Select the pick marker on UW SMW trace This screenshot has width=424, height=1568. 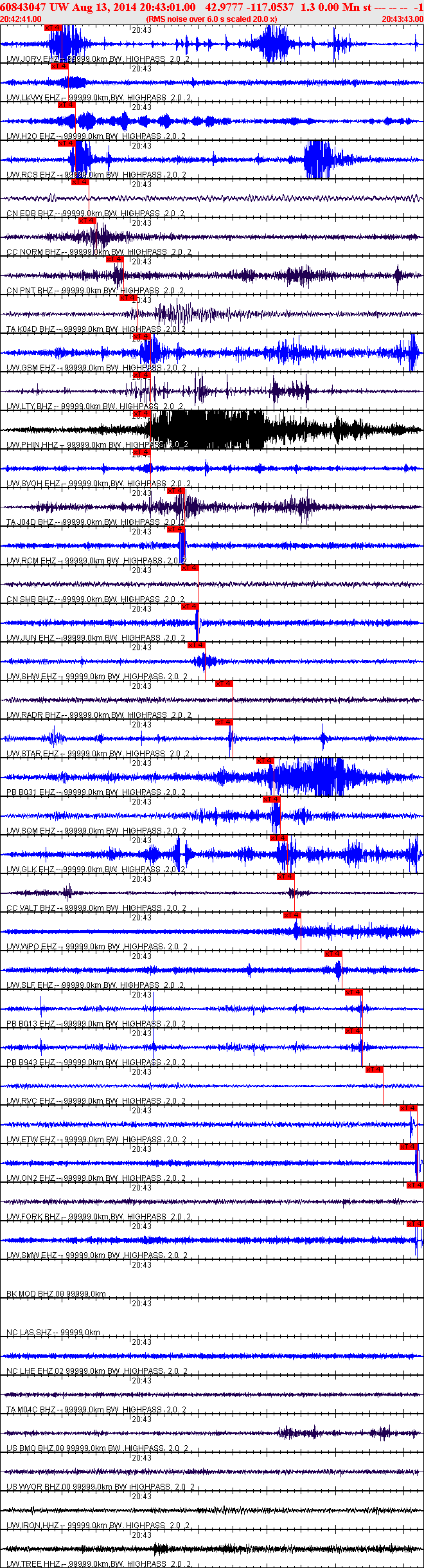[415, 1224]
